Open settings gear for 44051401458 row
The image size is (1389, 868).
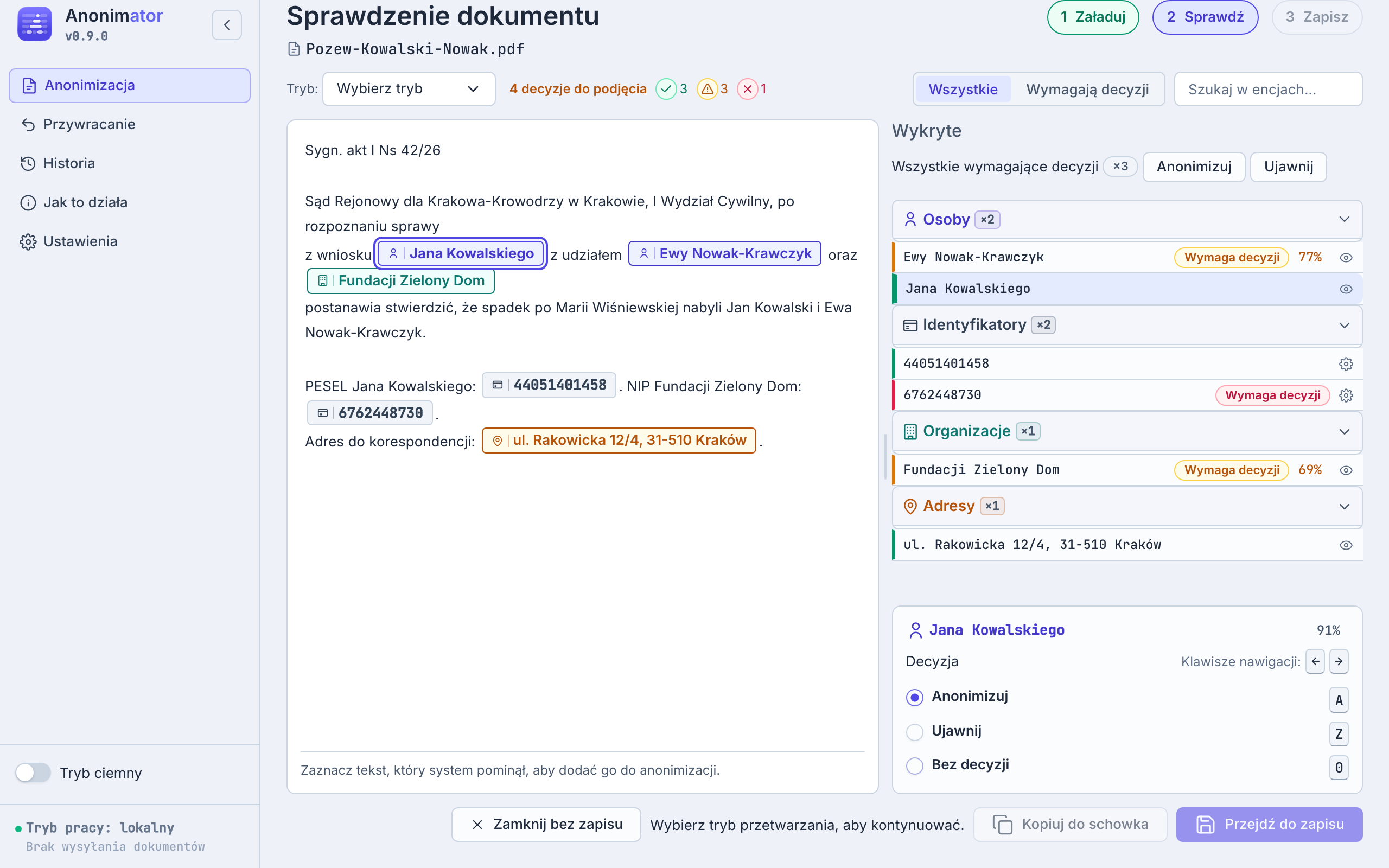click(1346, 364)
